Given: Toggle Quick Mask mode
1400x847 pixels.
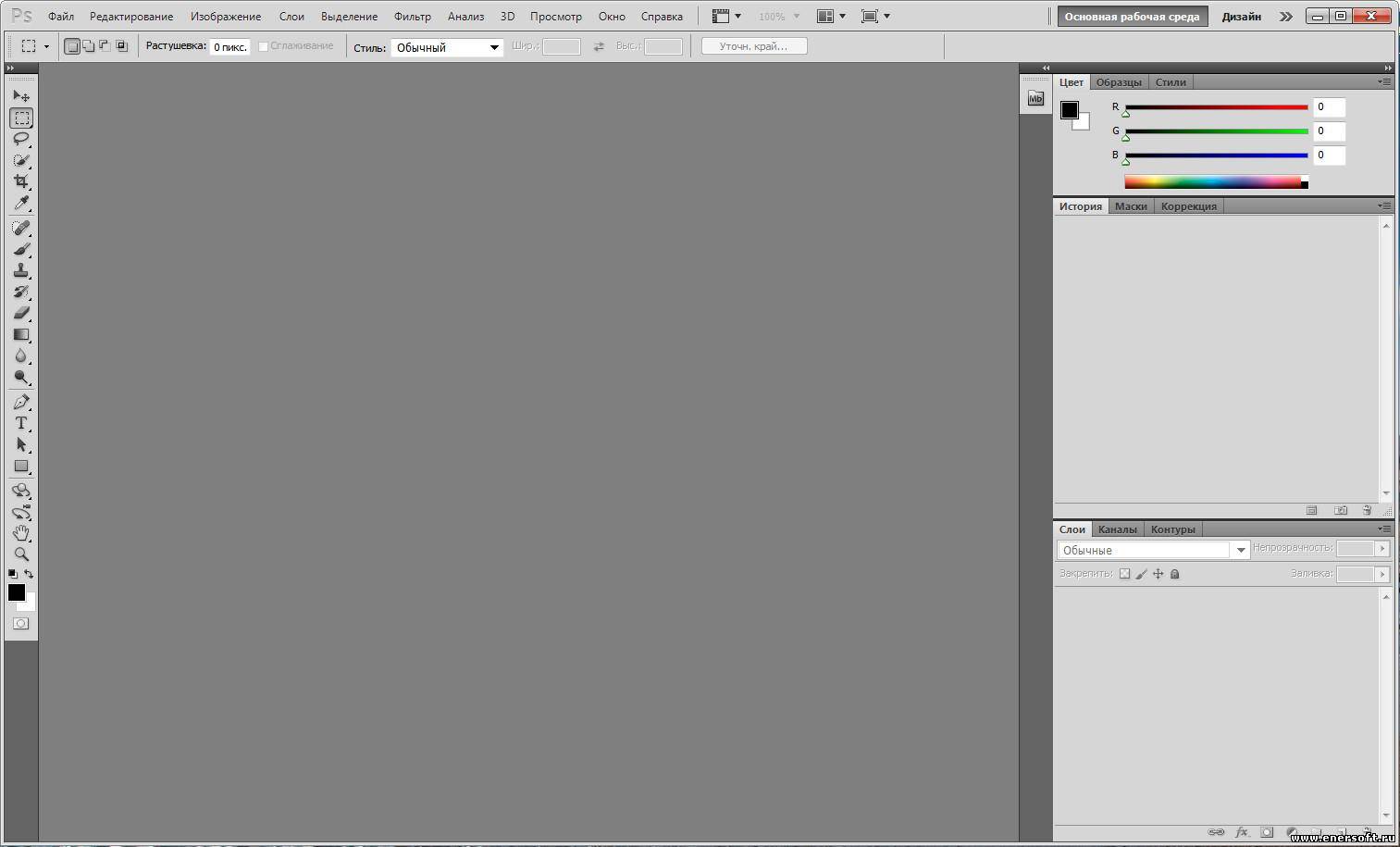Looking at the screenshot, I should coord(21,623).
